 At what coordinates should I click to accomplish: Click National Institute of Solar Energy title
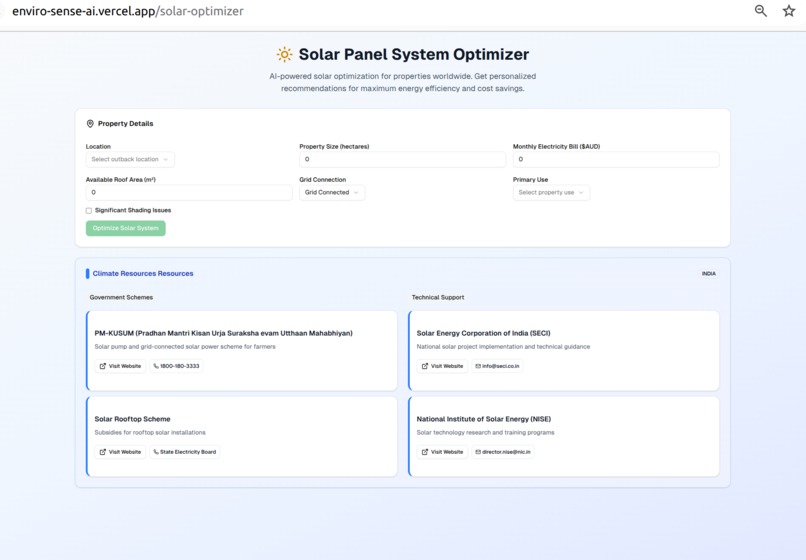tap(484, 419)
